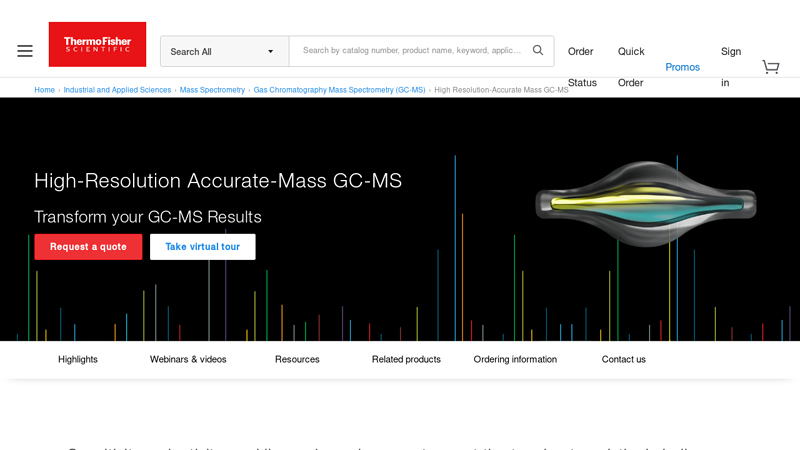The height and width of the screenshot is (450, 800).
Task: Open Order Status
Action: click(582, 67)
